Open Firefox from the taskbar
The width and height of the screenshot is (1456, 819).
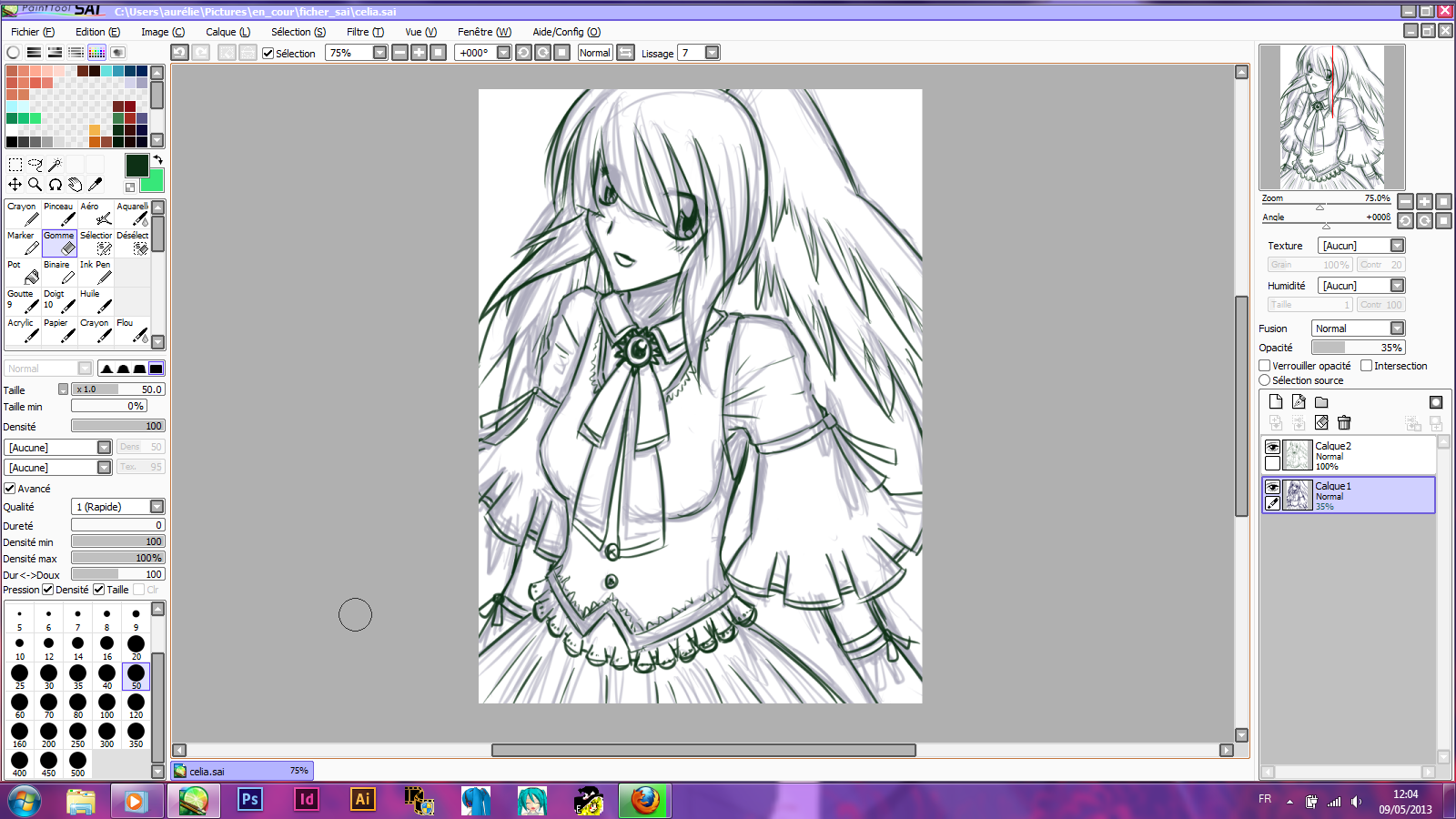point(645,800)
